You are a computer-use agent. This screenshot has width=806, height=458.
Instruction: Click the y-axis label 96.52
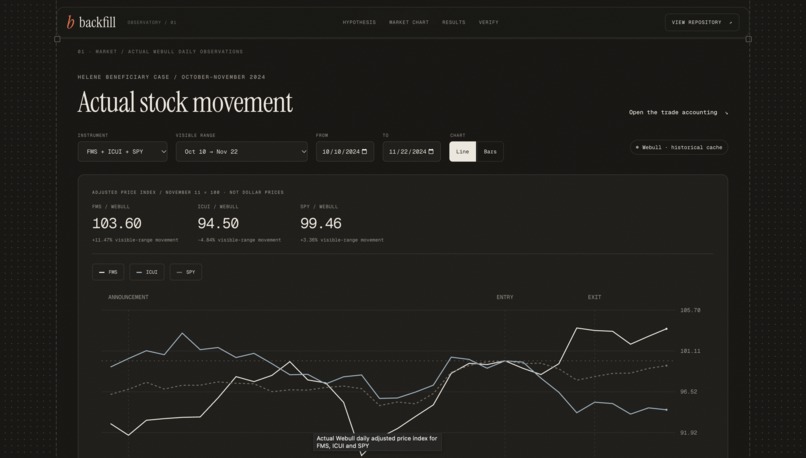(690, 392)
